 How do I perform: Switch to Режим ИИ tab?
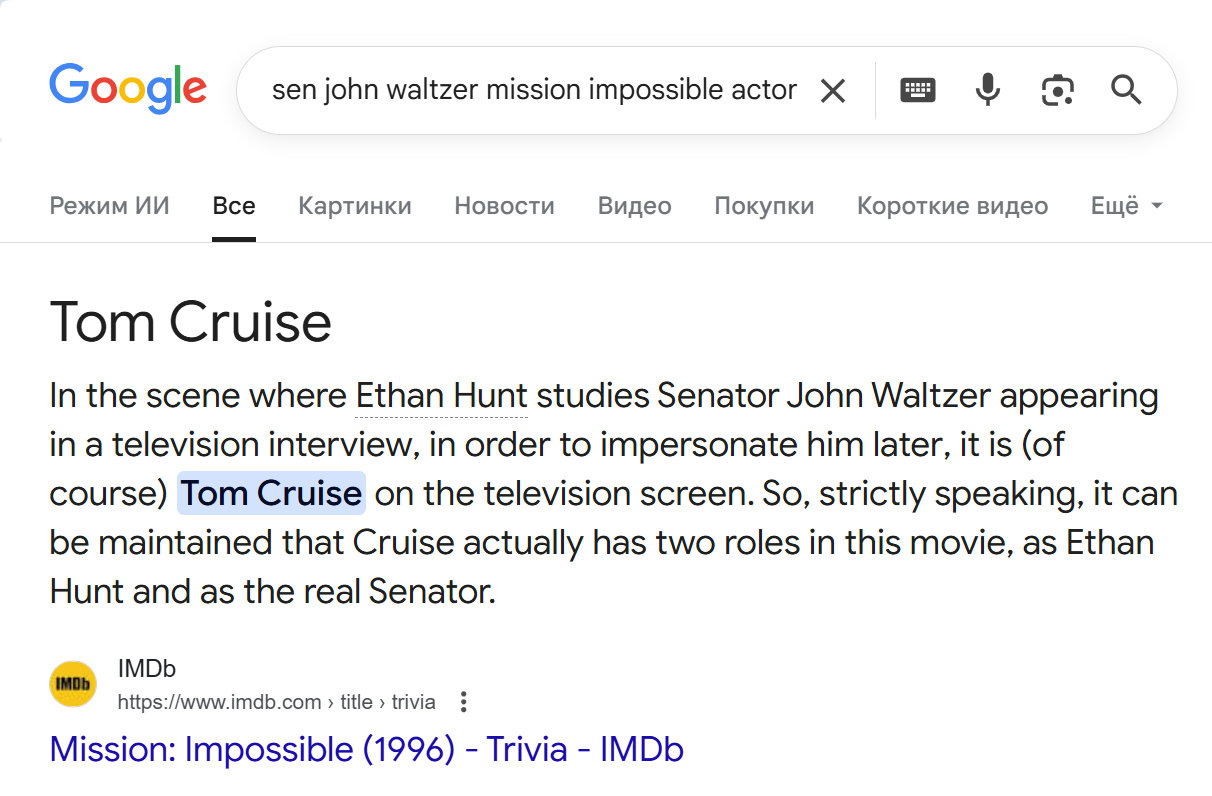pos(109,206)
